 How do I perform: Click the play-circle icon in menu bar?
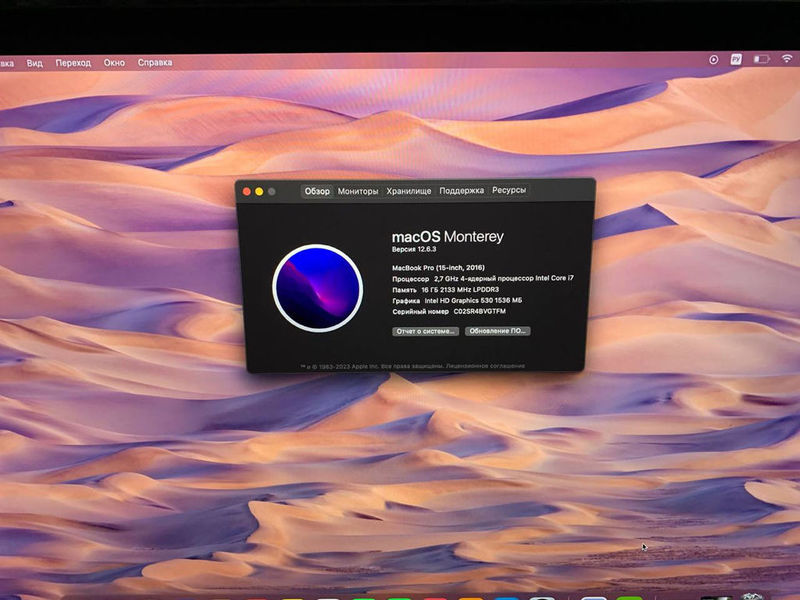click(713, 60)
